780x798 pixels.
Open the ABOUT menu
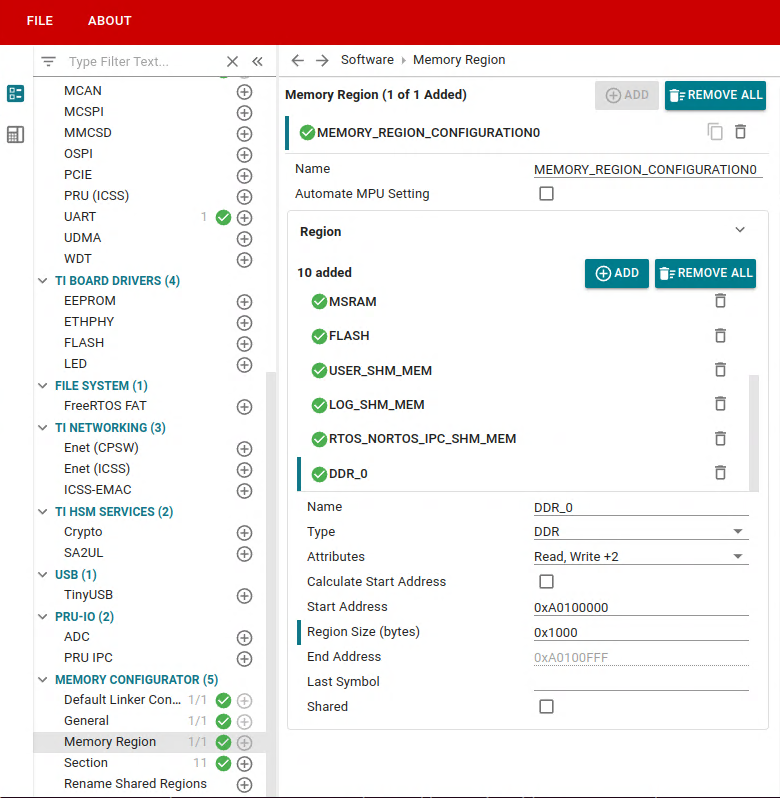(109, 21)
